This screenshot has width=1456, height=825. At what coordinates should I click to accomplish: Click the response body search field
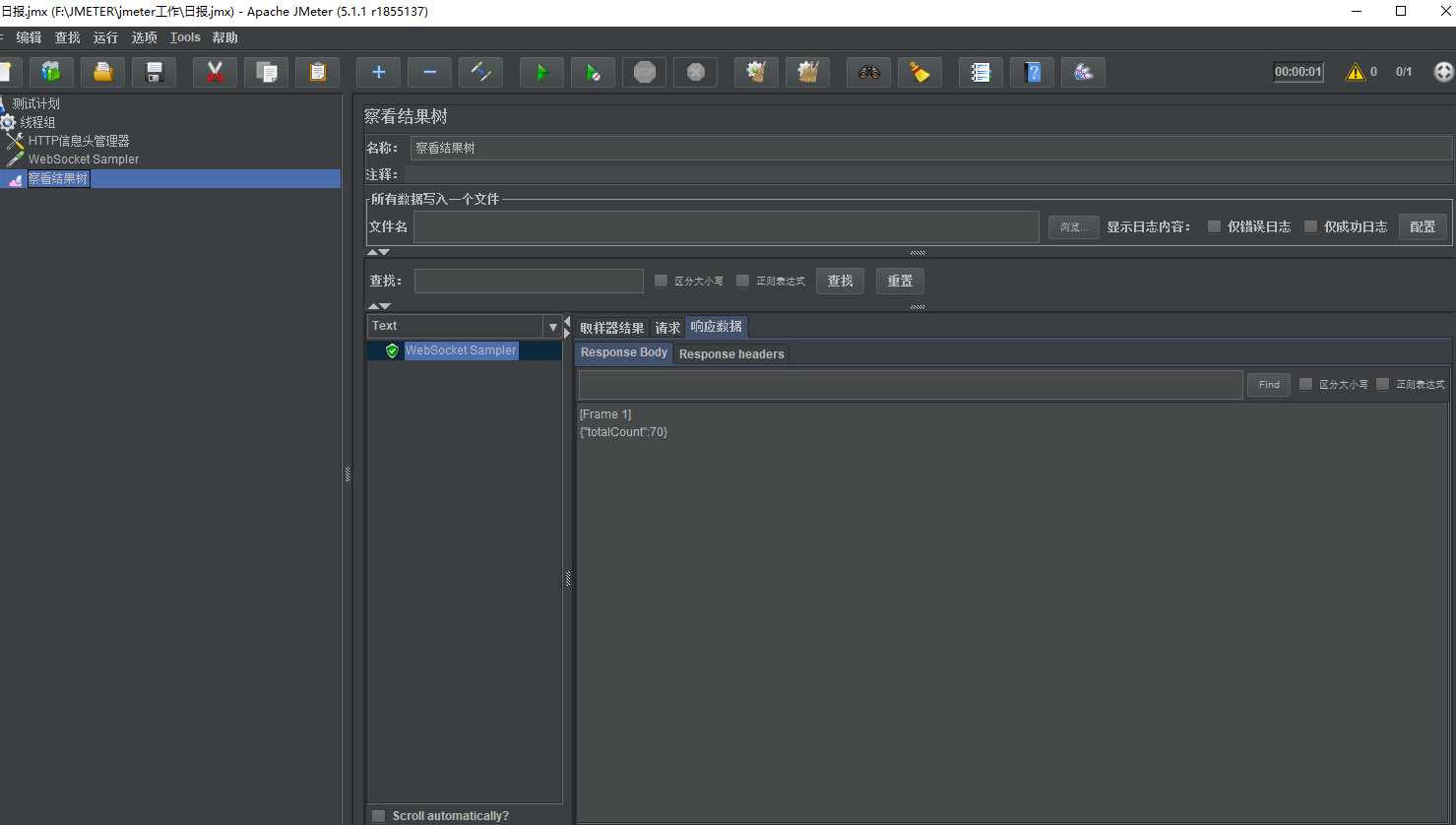click(911, 384)
